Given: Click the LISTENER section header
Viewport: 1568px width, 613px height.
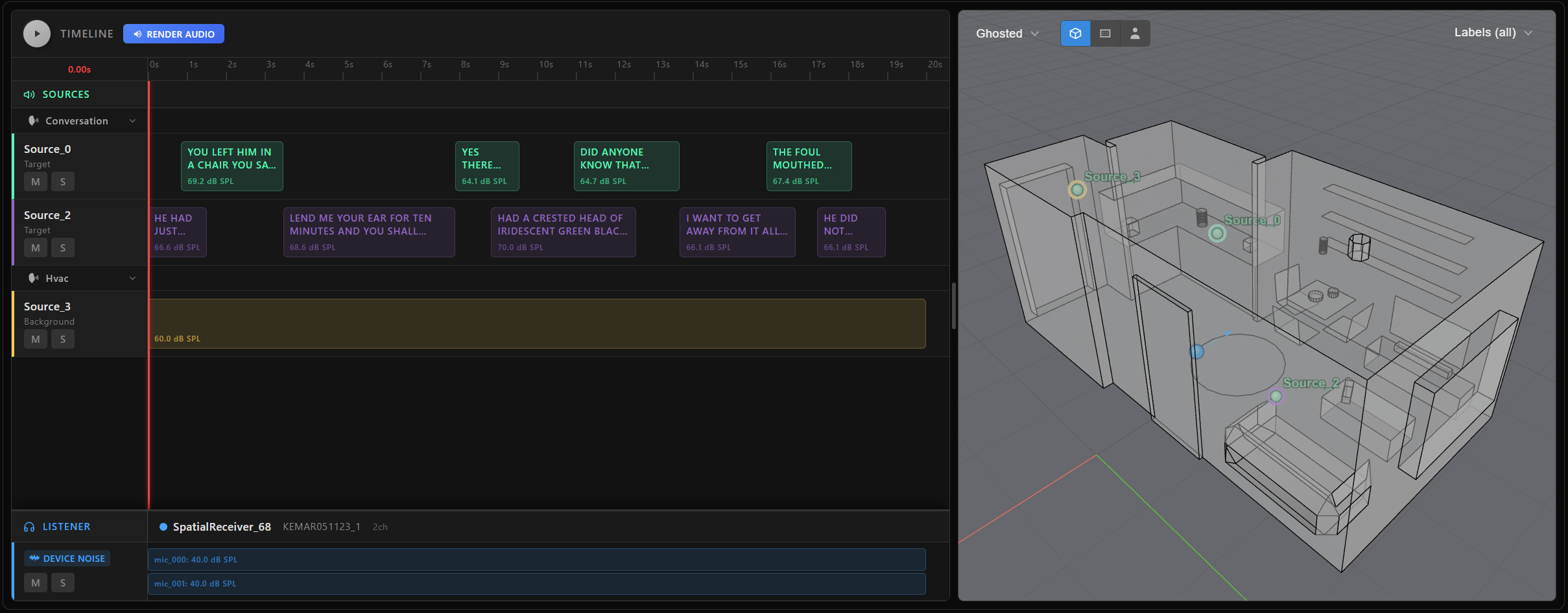Looking at the screenshot, I should tap(66, 527).
